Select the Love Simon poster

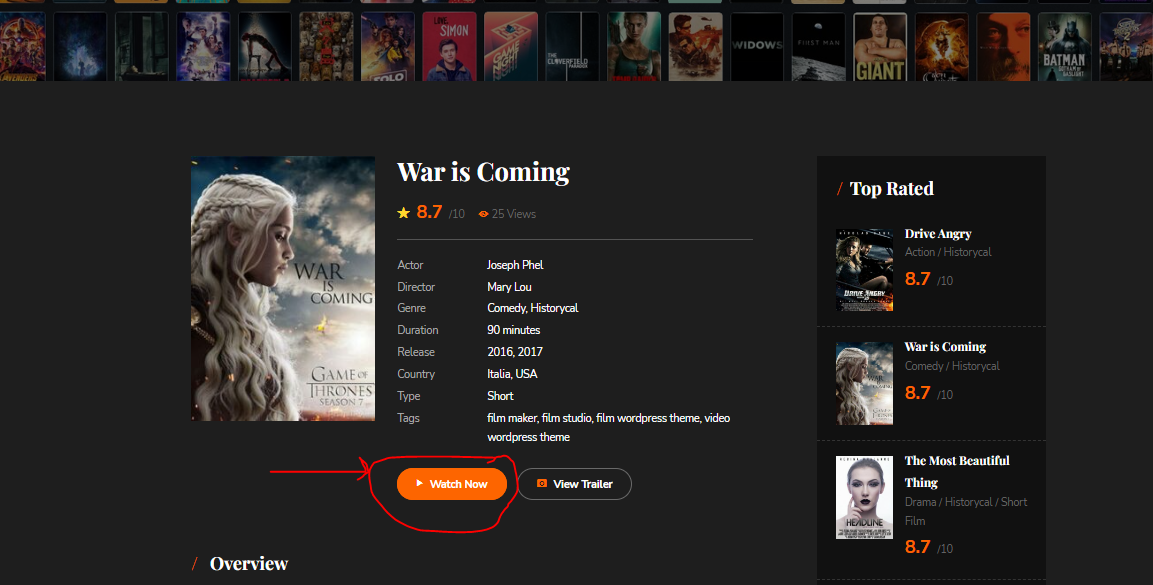click(x=449, y=46)
